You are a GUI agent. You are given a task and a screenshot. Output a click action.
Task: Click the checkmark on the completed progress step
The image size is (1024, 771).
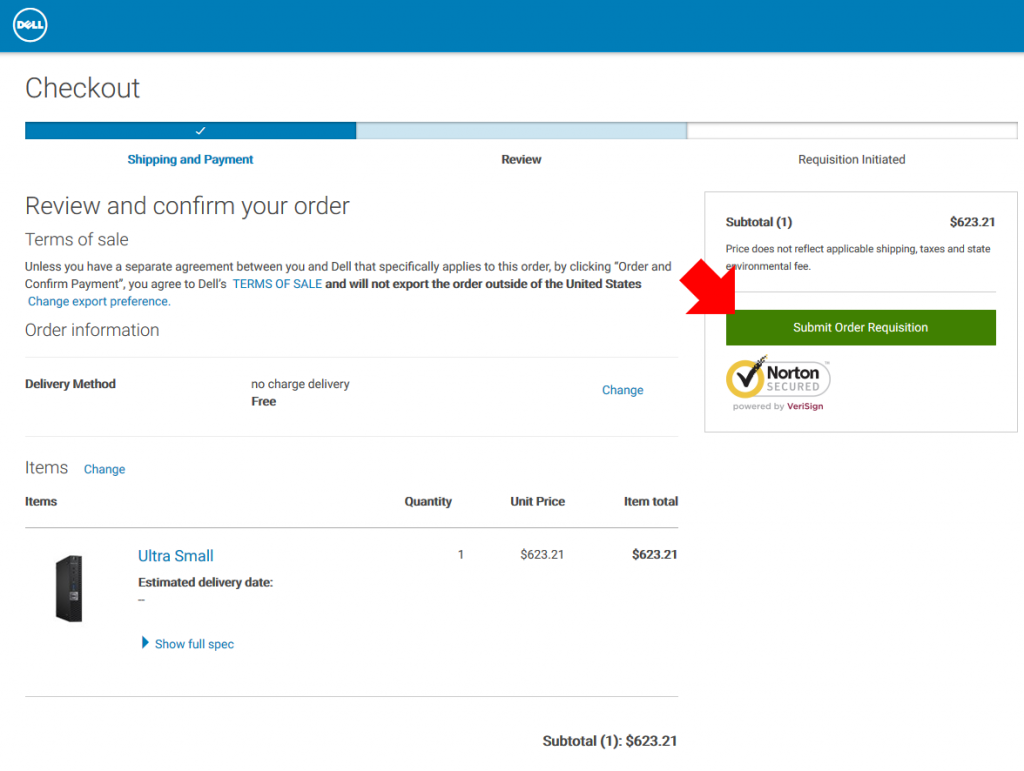tap(200, 131)
